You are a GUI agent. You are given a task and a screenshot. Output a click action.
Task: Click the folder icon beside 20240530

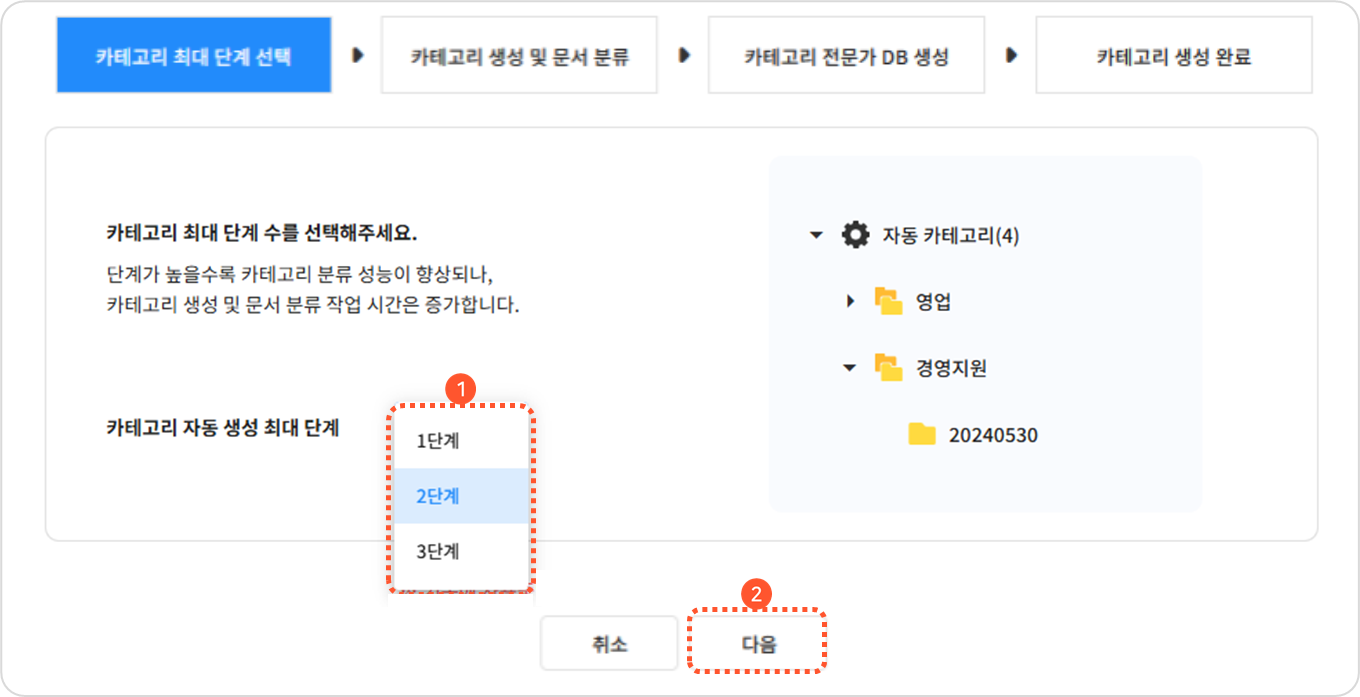pyautogui.click(x=922, y=435)
